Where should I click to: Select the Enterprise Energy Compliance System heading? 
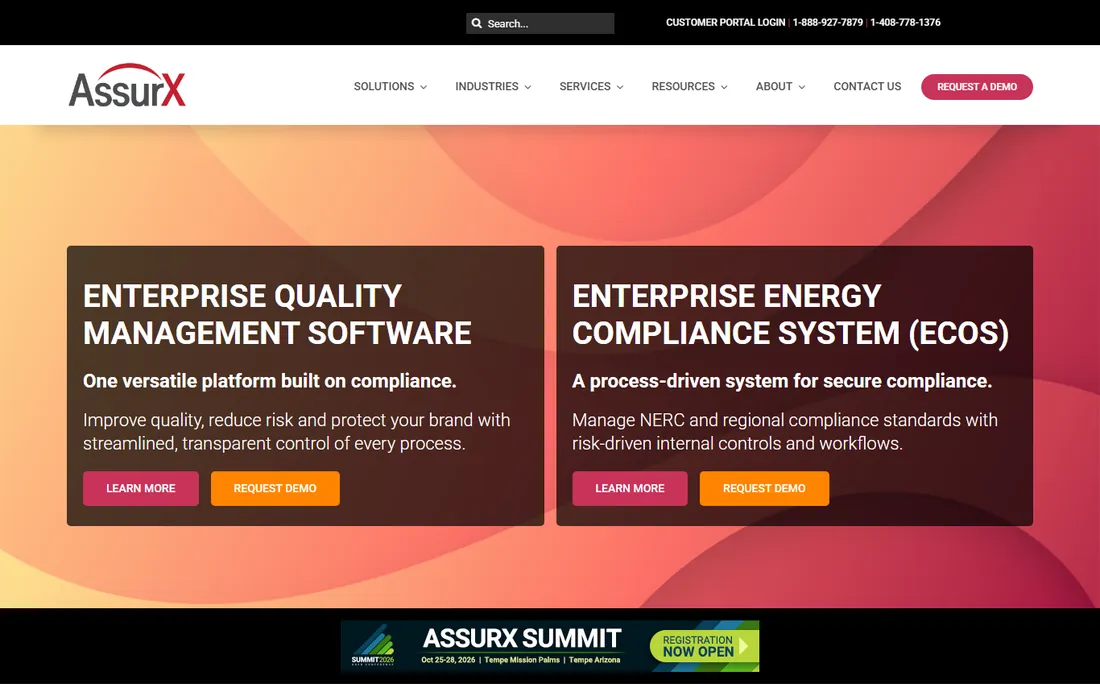click(791, 314)
